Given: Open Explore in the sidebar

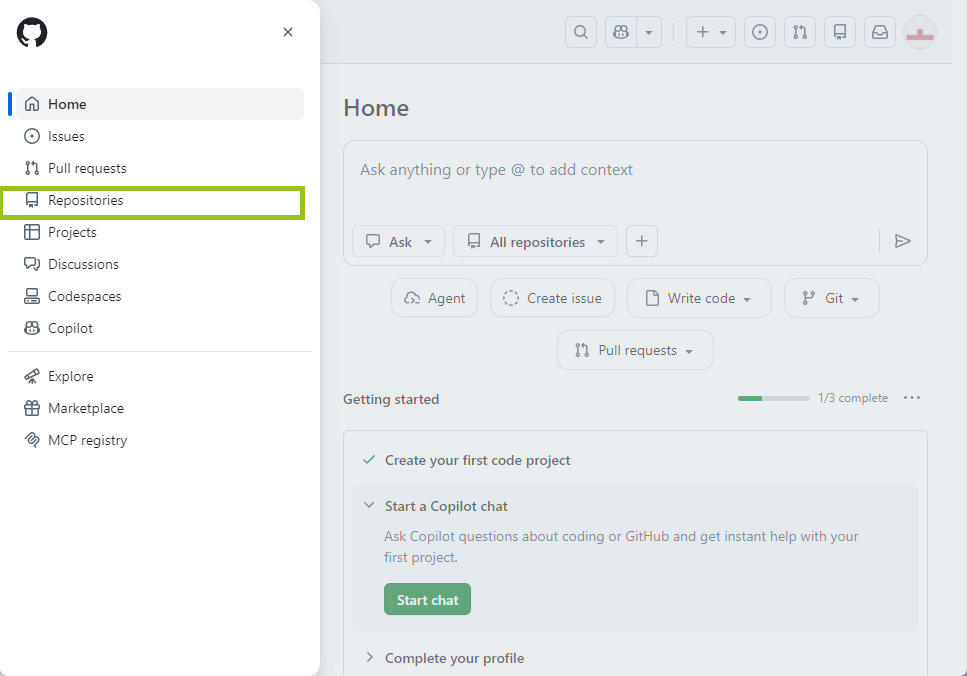Looking at the screenshot, I should coord(160,376).
